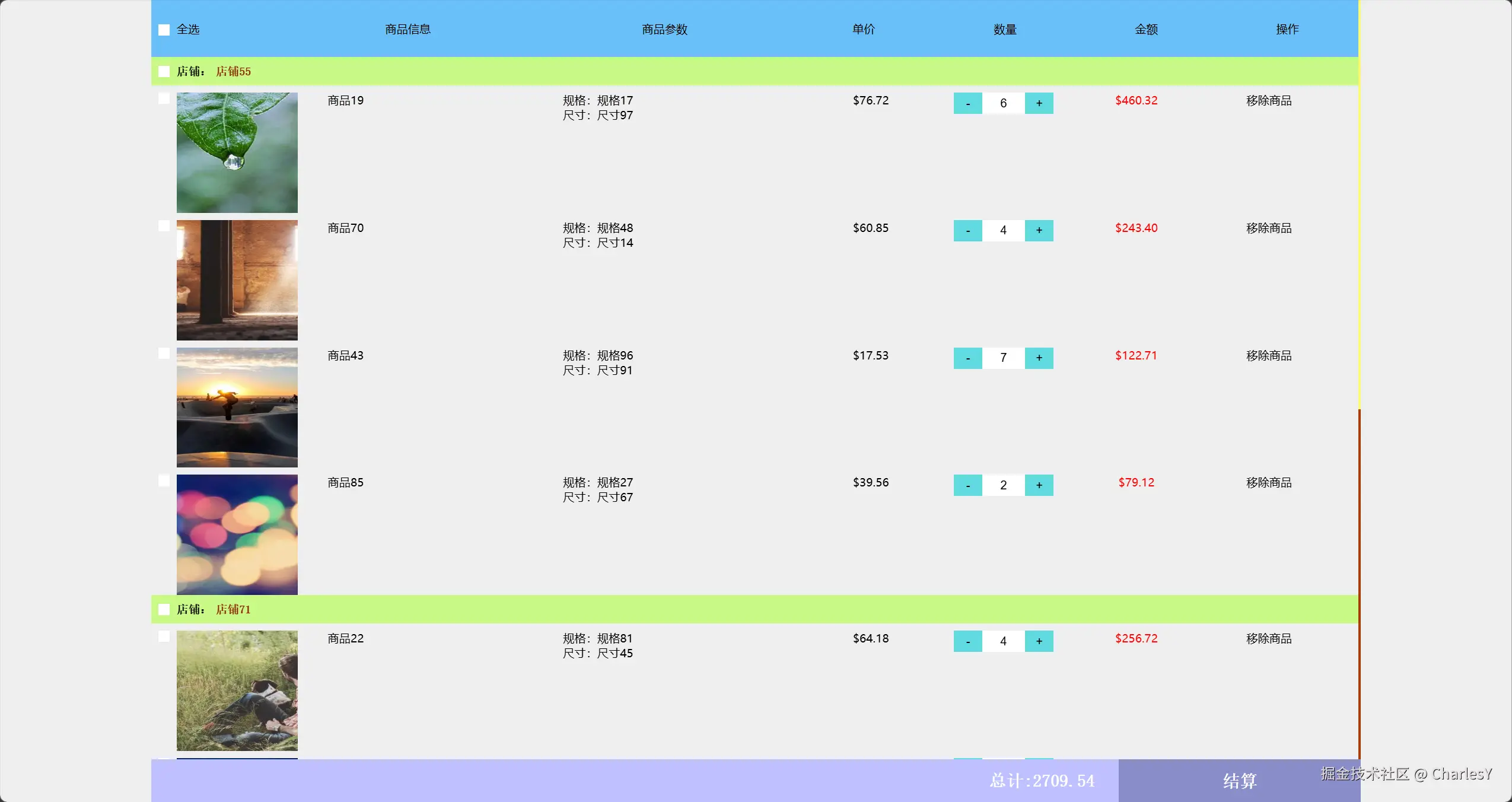Click 移除商品 for 商品19

pyautogui.click(x=1268, y=101)
